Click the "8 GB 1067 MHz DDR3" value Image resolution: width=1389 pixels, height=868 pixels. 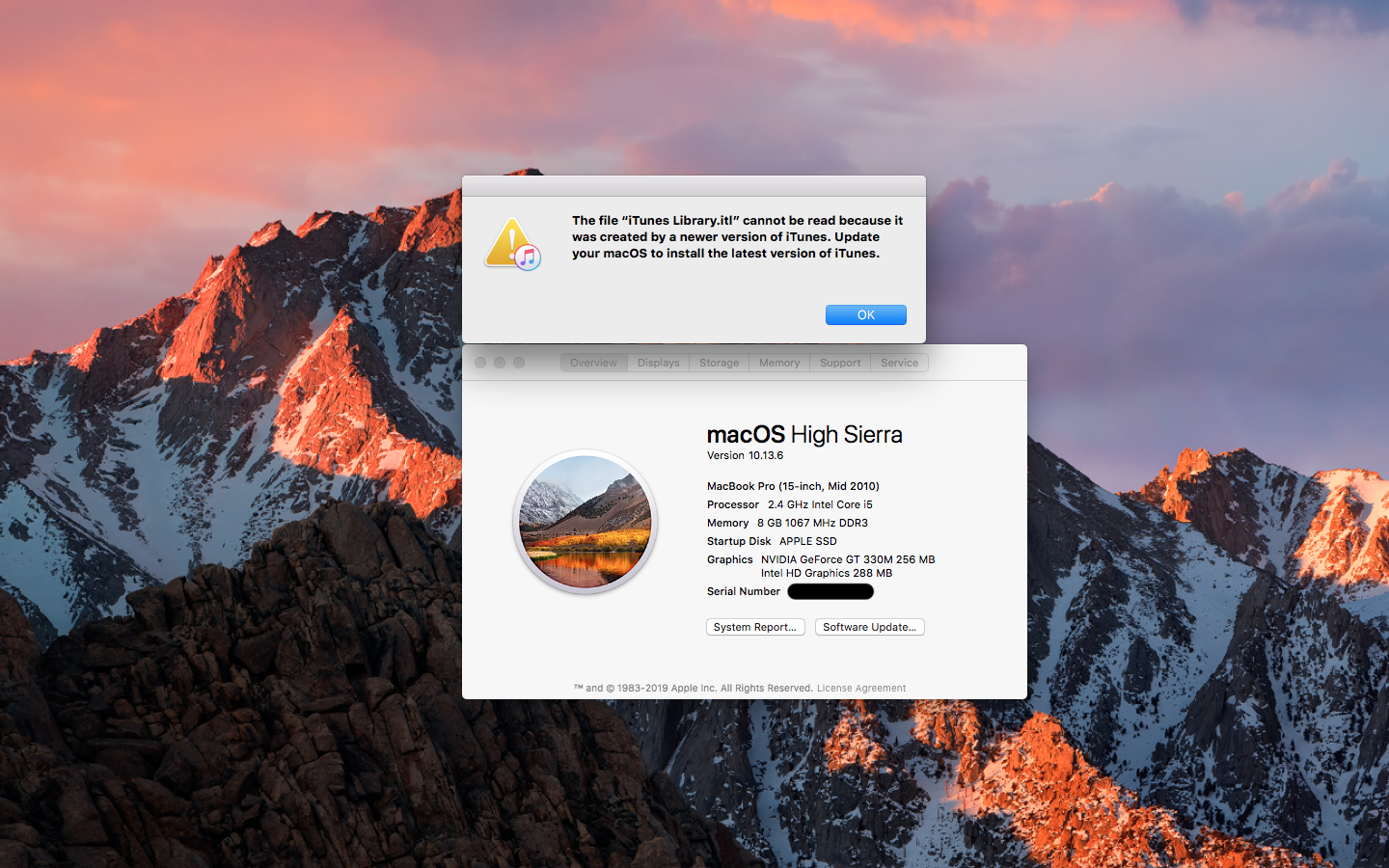812,523
